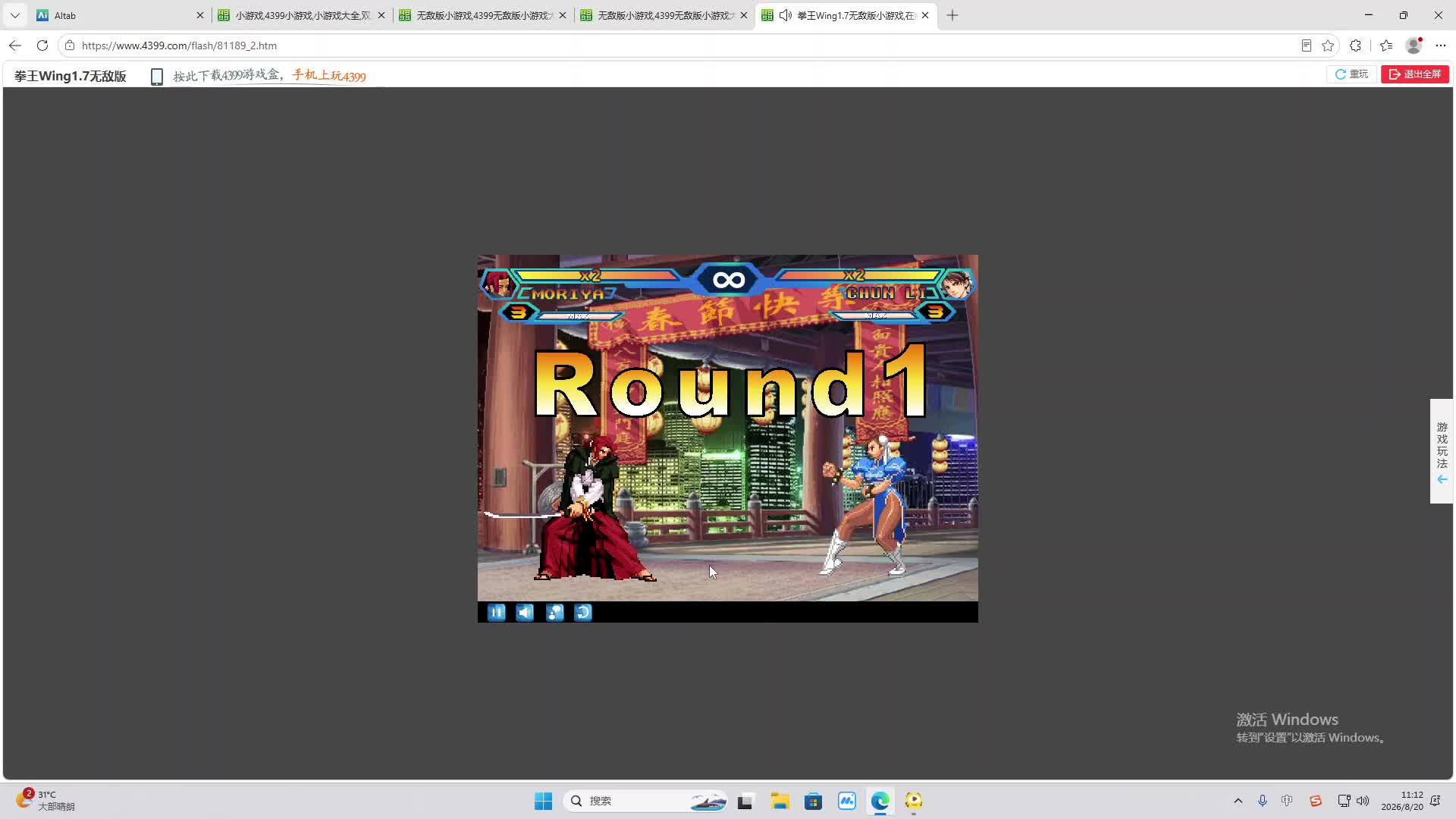Refresh the current page
1456x819 pixels.
tap(42, 45)
